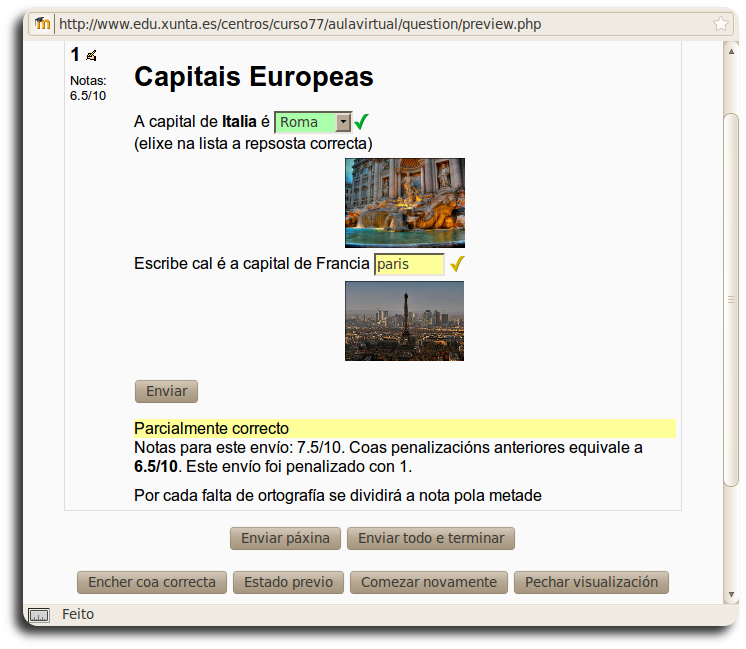Fill answers with Encher coa correcta
The width and height of the screenshot is (746, 649).
pos(152,582)
